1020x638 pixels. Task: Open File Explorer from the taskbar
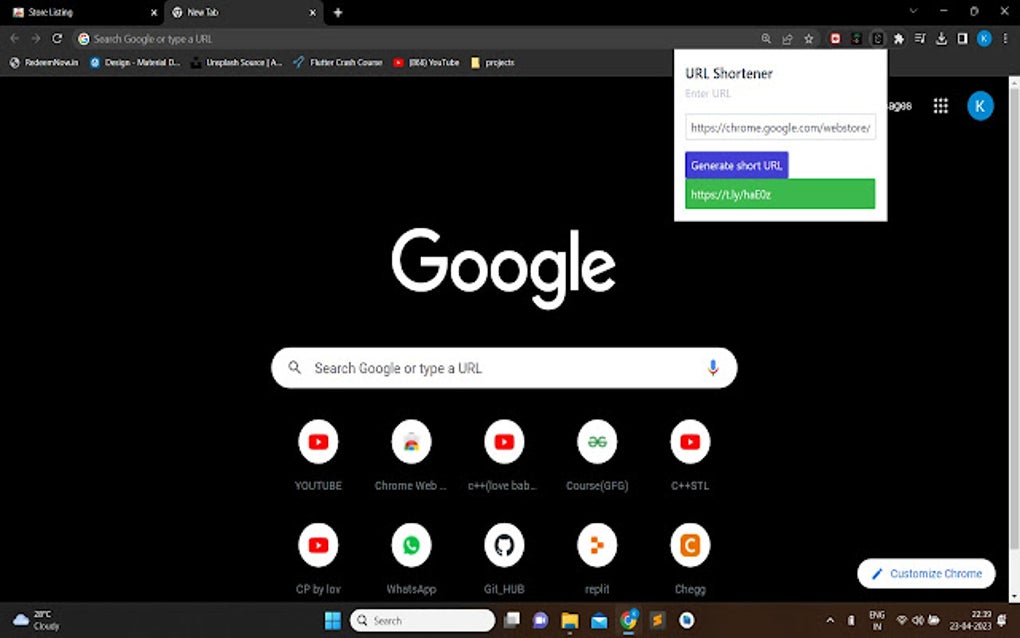569,620
